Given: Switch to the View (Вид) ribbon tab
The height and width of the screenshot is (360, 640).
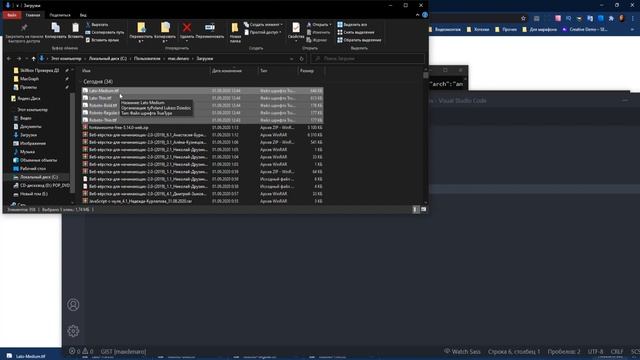Looking at the screenshot, I should (83, 15).
